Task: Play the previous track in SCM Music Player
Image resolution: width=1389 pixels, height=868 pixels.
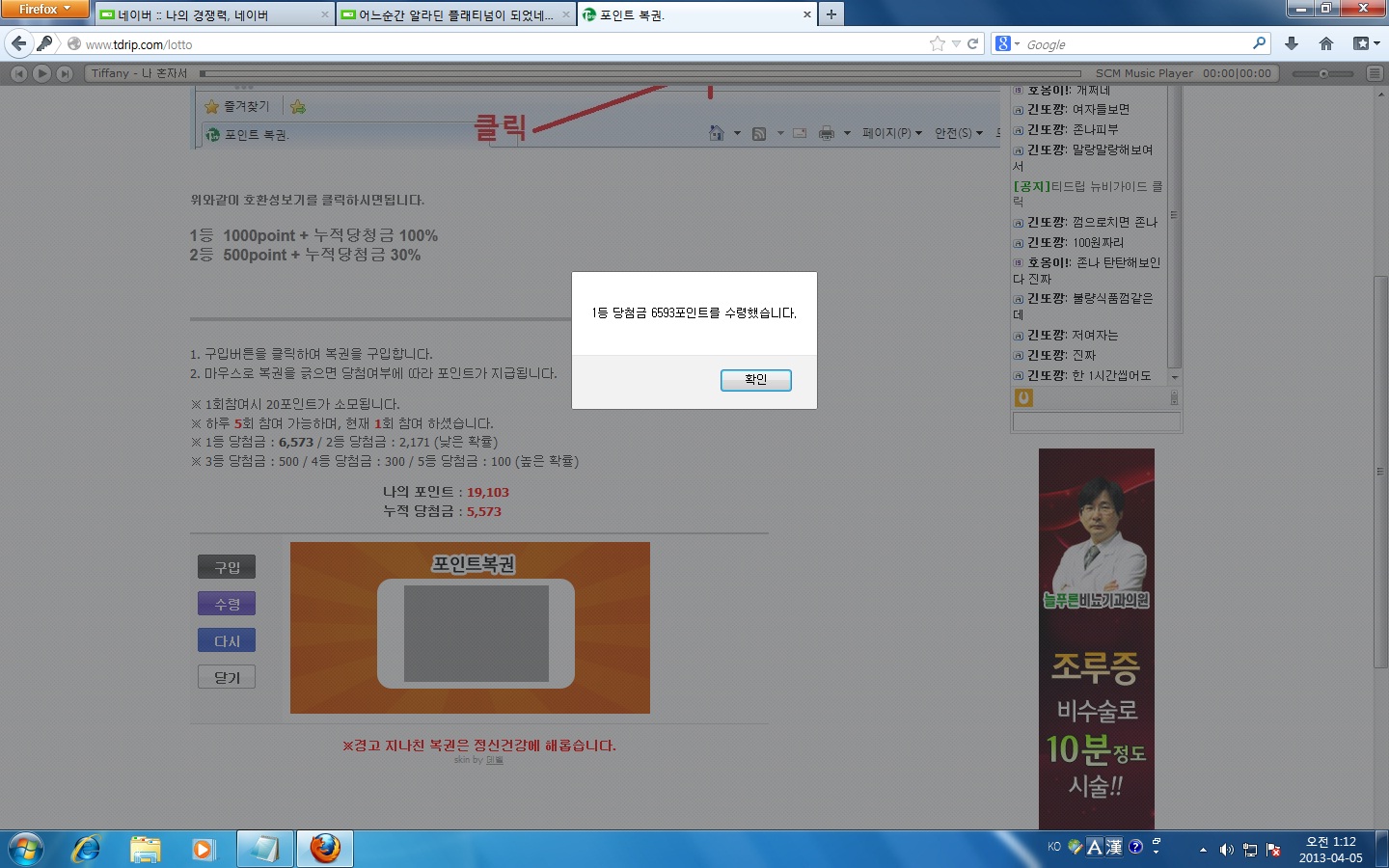Action: [18, 73]
